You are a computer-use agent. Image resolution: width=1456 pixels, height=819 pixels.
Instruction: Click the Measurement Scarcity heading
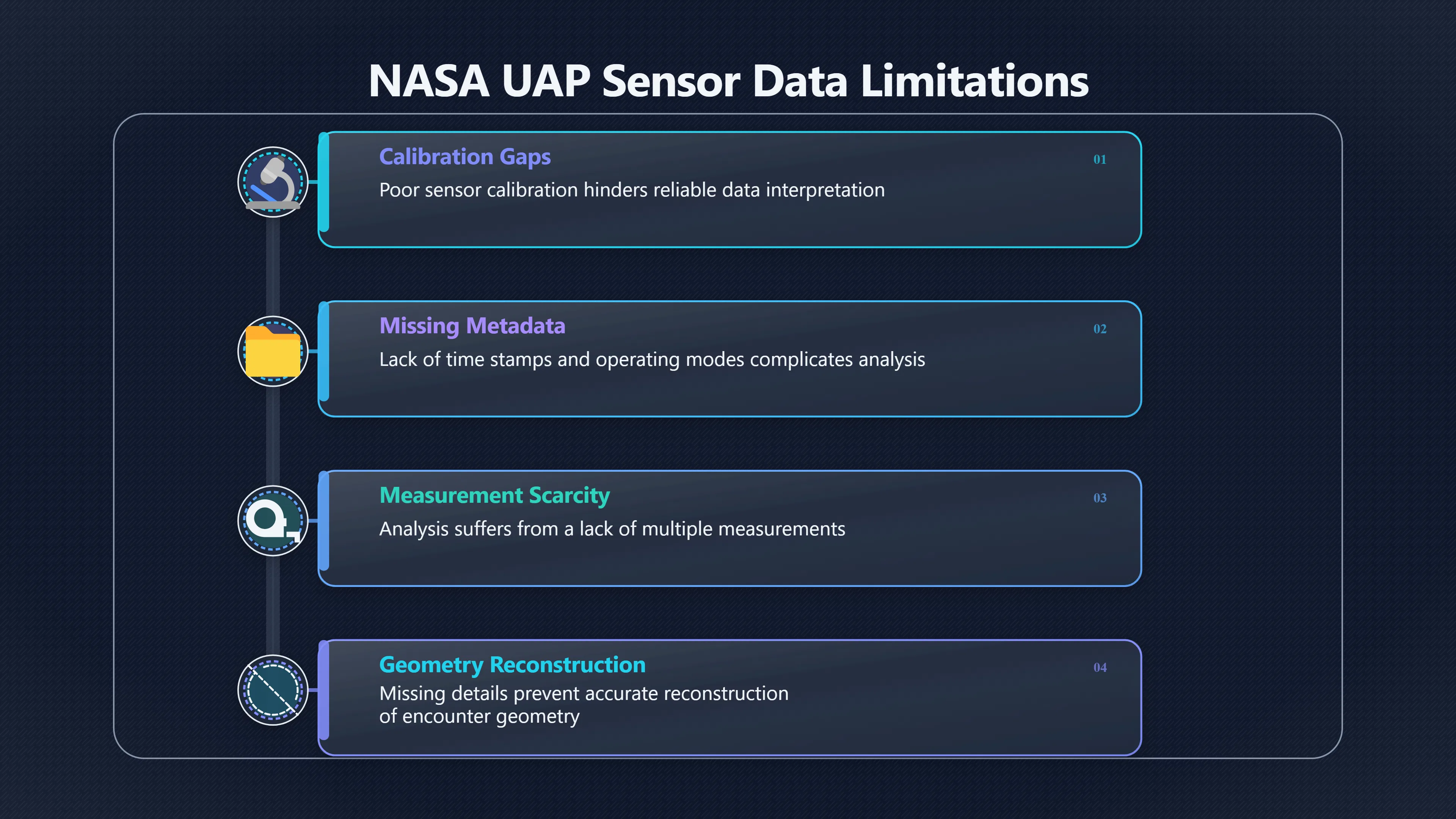(x=494, y=496)
